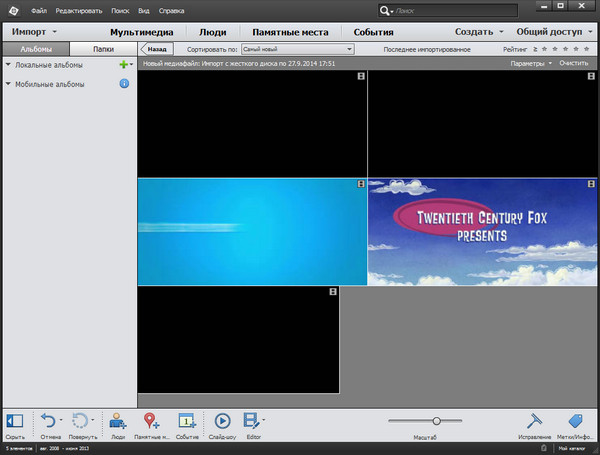Screen dimensions: 600x455
Task: Open the sort order Самый новый dropdown
Action: [298, 48]
